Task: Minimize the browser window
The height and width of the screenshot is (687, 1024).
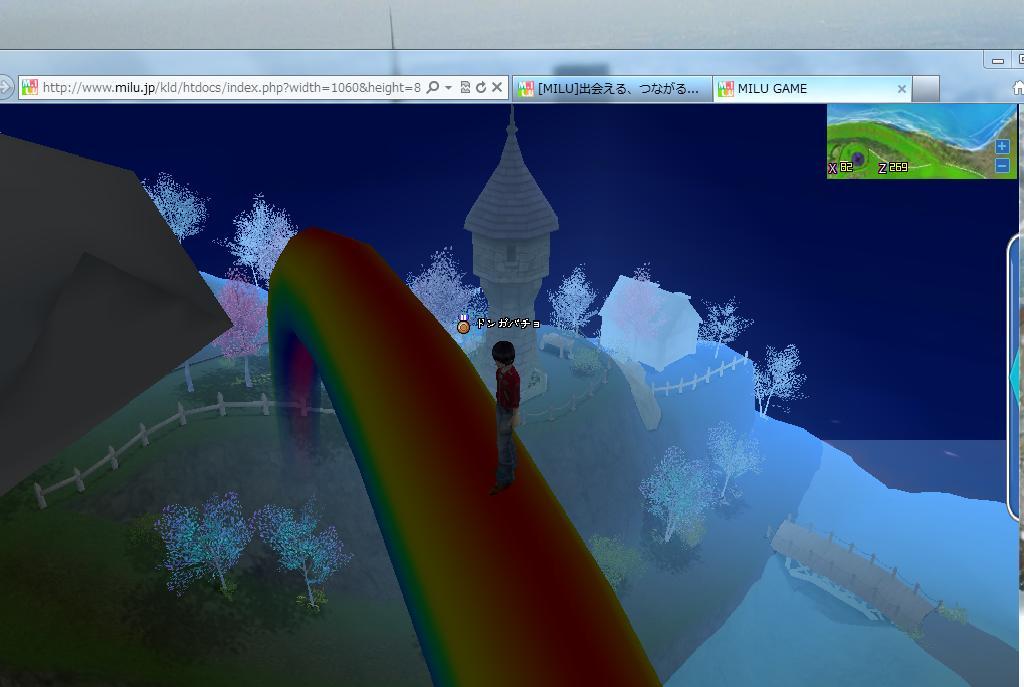Action: (997, 61)
